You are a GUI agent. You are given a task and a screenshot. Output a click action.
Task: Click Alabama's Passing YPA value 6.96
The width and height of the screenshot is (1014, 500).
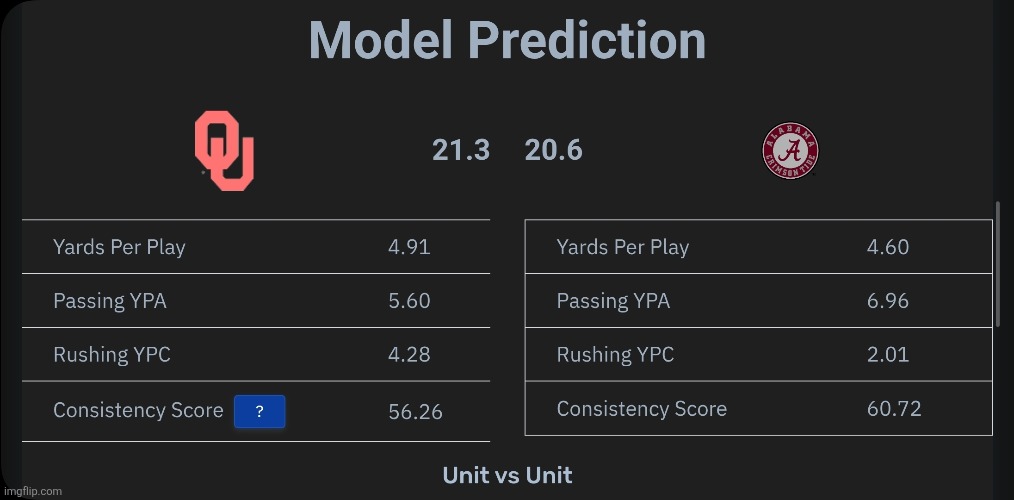888,301
